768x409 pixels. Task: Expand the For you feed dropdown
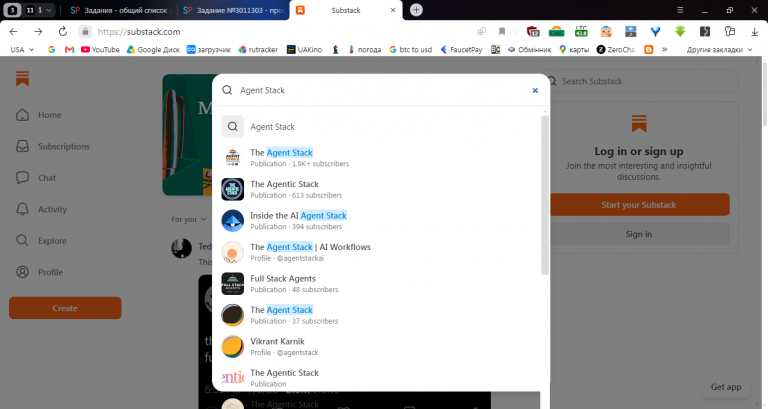(189, 219)
